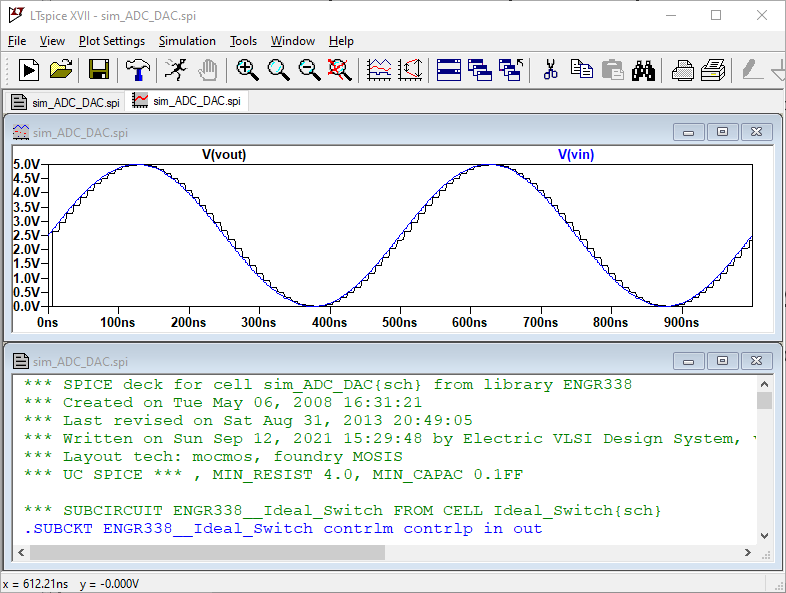This screenshot has width=786, height=593.
Task: Click the Print icon
Action: 713,70
